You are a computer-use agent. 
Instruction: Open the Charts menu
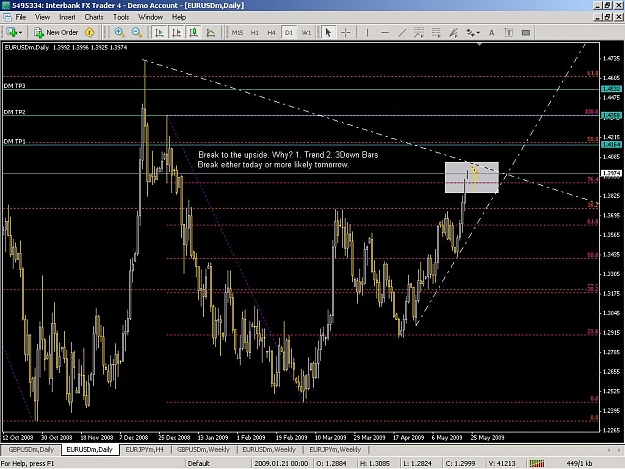(x=94, y=17)
